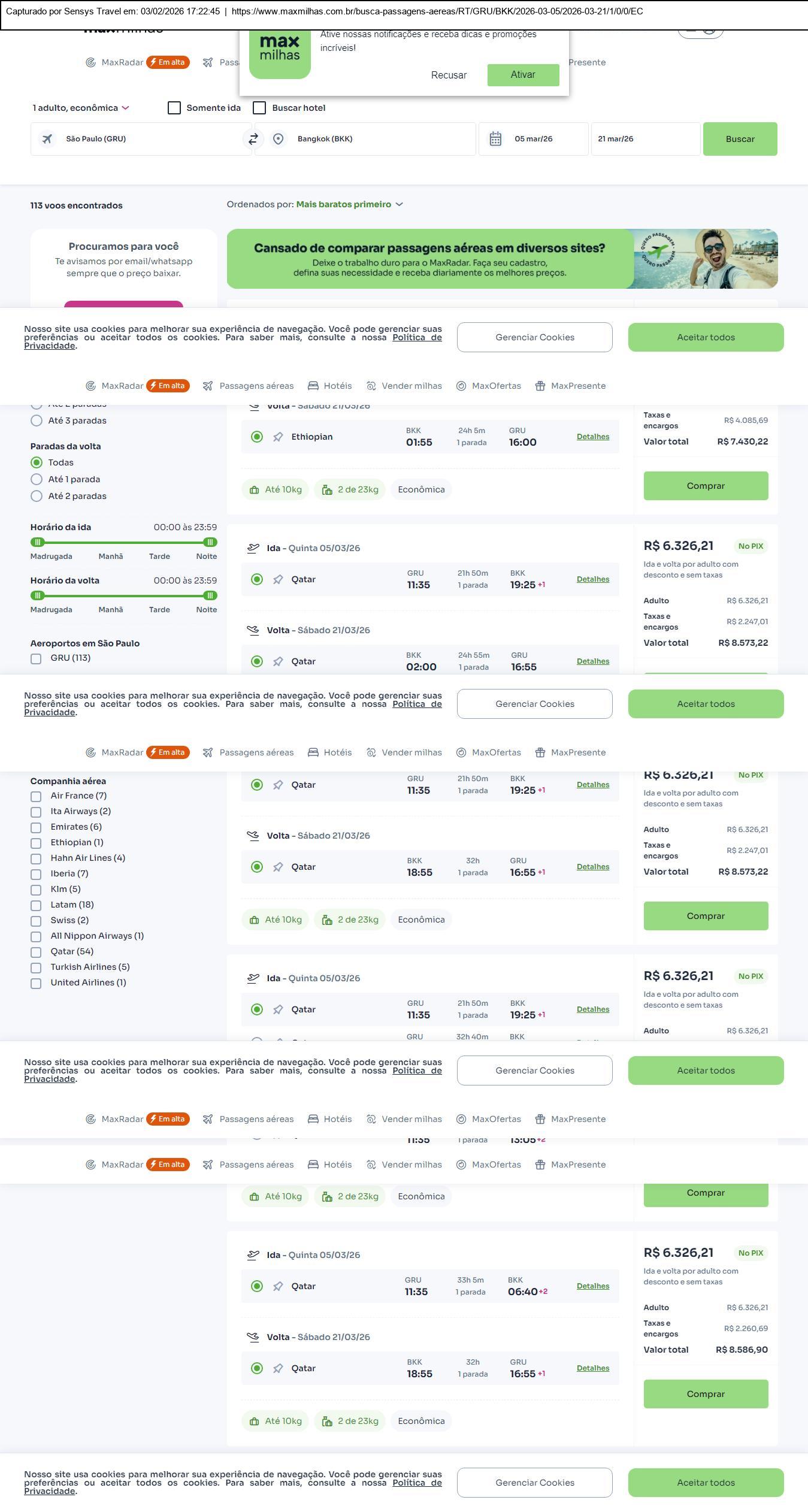The width and height of the screenshot is (808, 1512).
Task: Open the 21 mar/26 return date picker
Action: pos(645,139)
